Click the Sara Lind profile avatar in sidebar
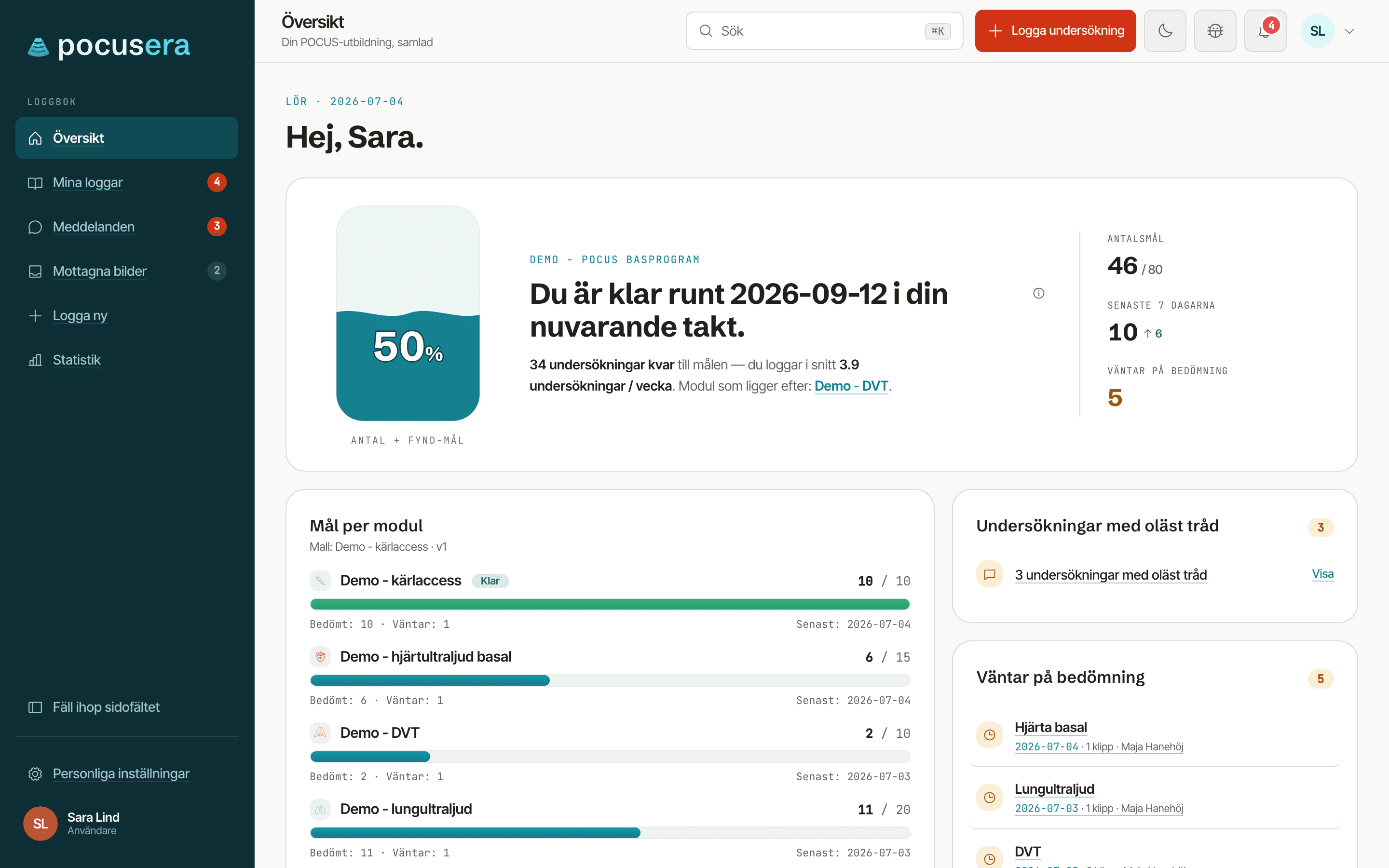 pos(40,823)
